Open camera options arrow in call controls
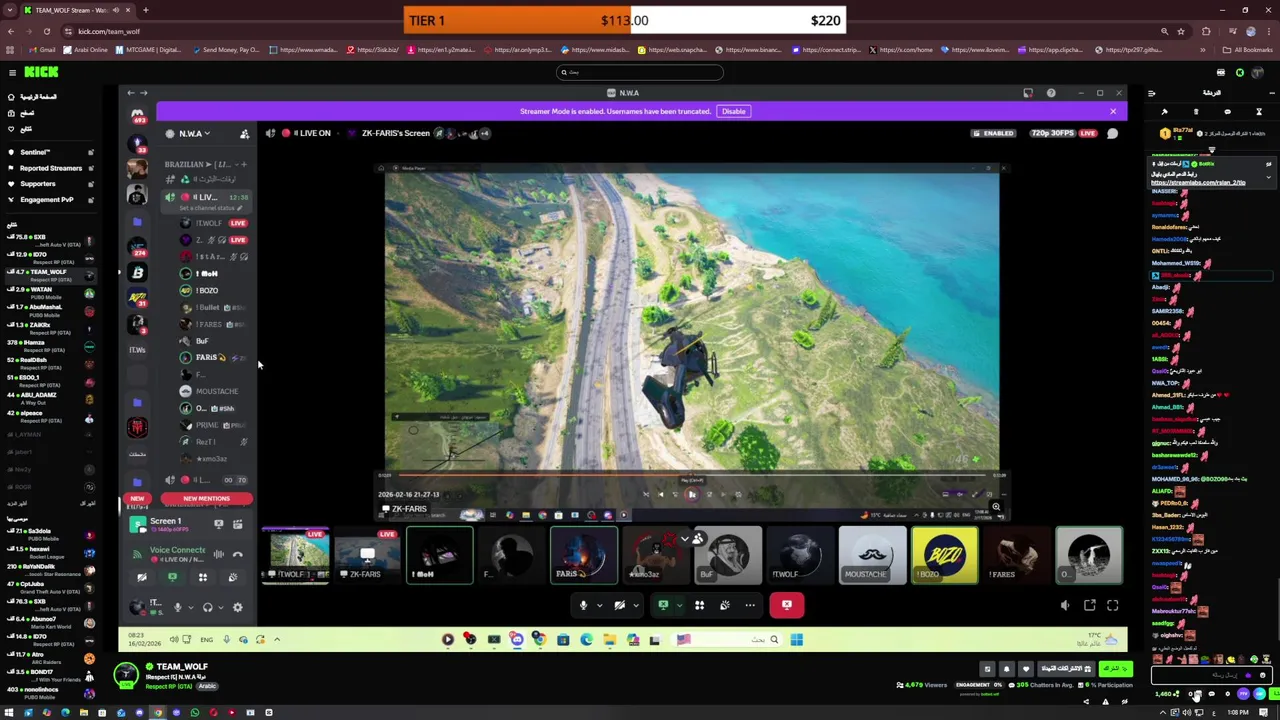 [x=635, y=605]
